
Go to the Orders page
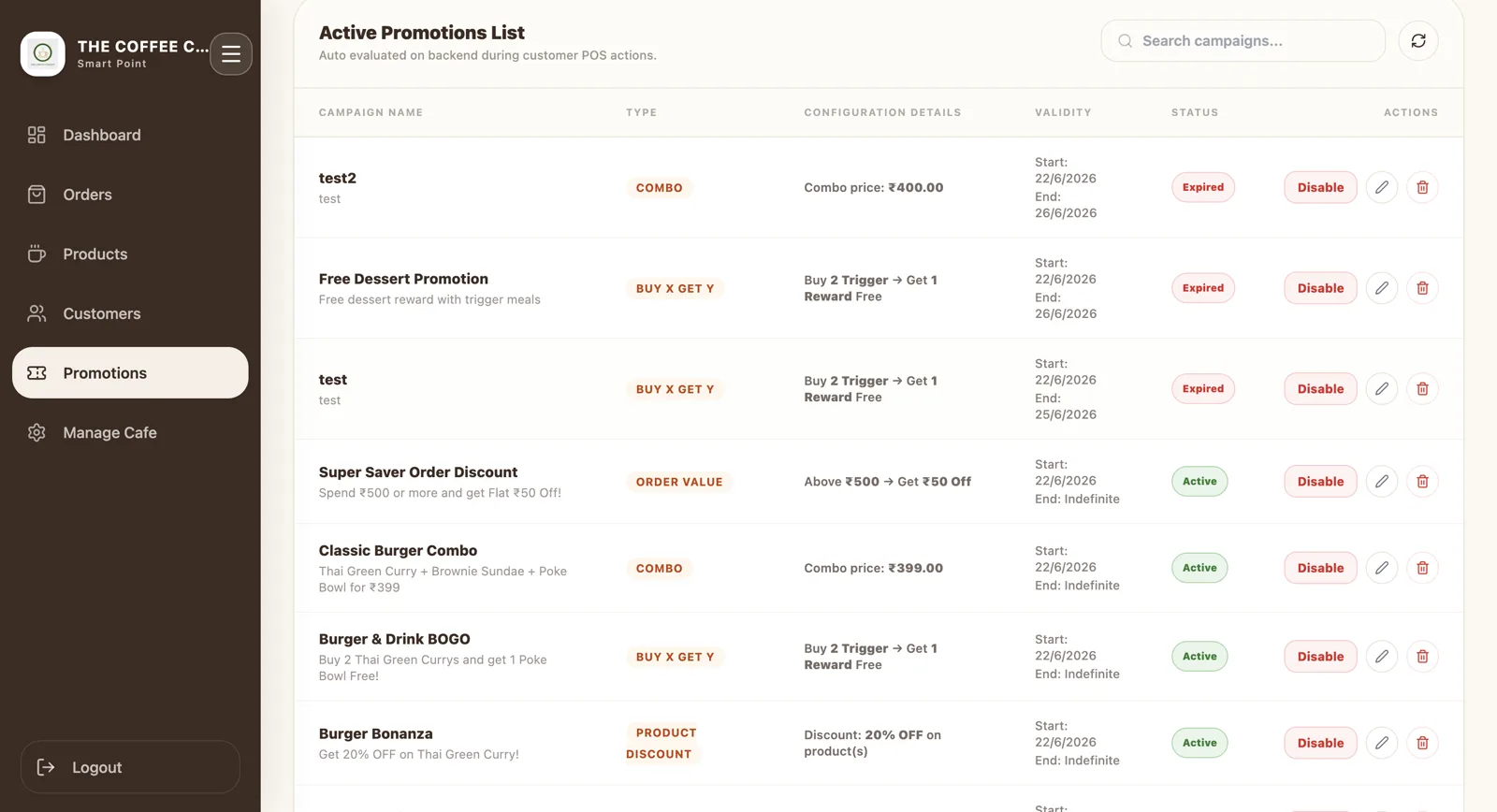130,195
